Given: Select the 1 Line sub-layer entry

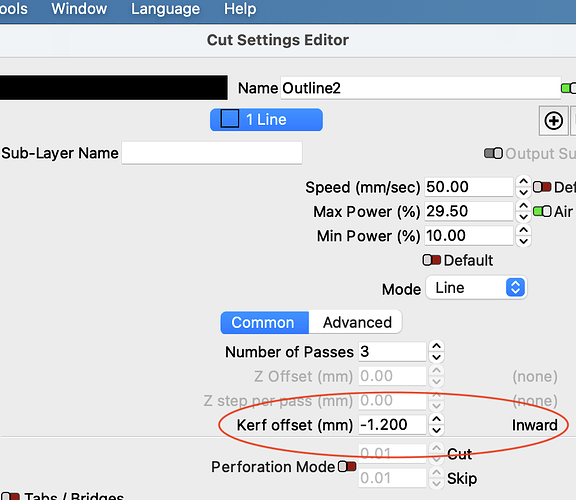Looking at the screenshot, I should click(266, 120).
